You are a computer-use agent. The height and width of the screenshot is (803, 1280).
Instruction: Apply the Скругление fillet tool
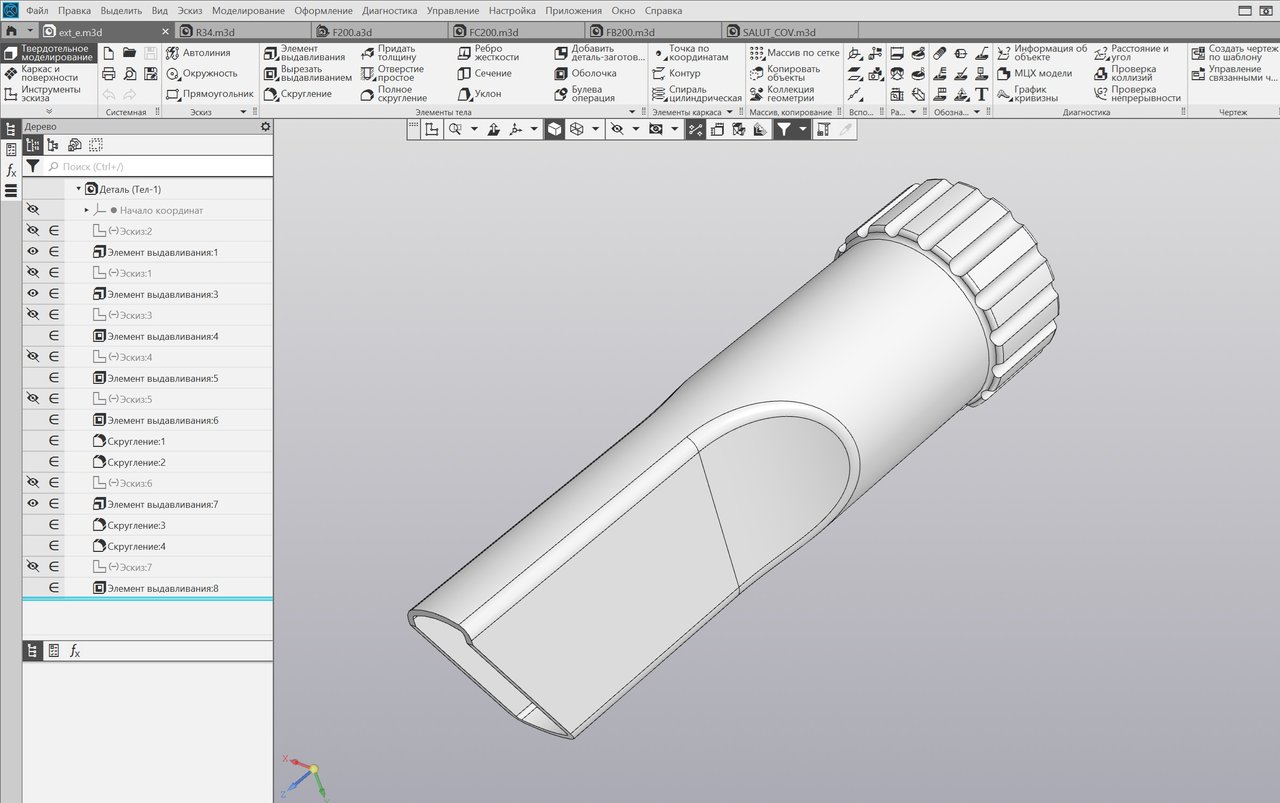[x=297, y=94]
